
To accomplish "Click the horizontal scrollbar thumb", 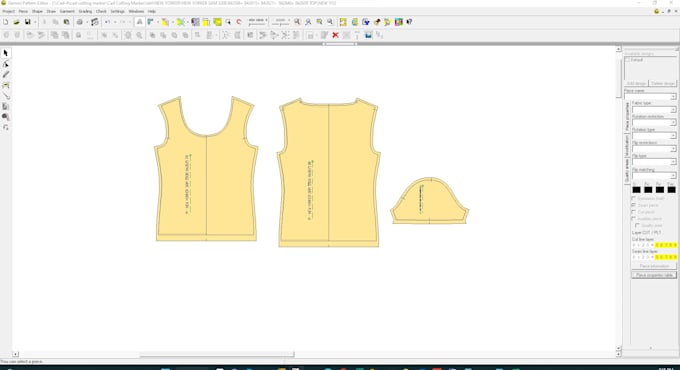I will pos(217,354).
